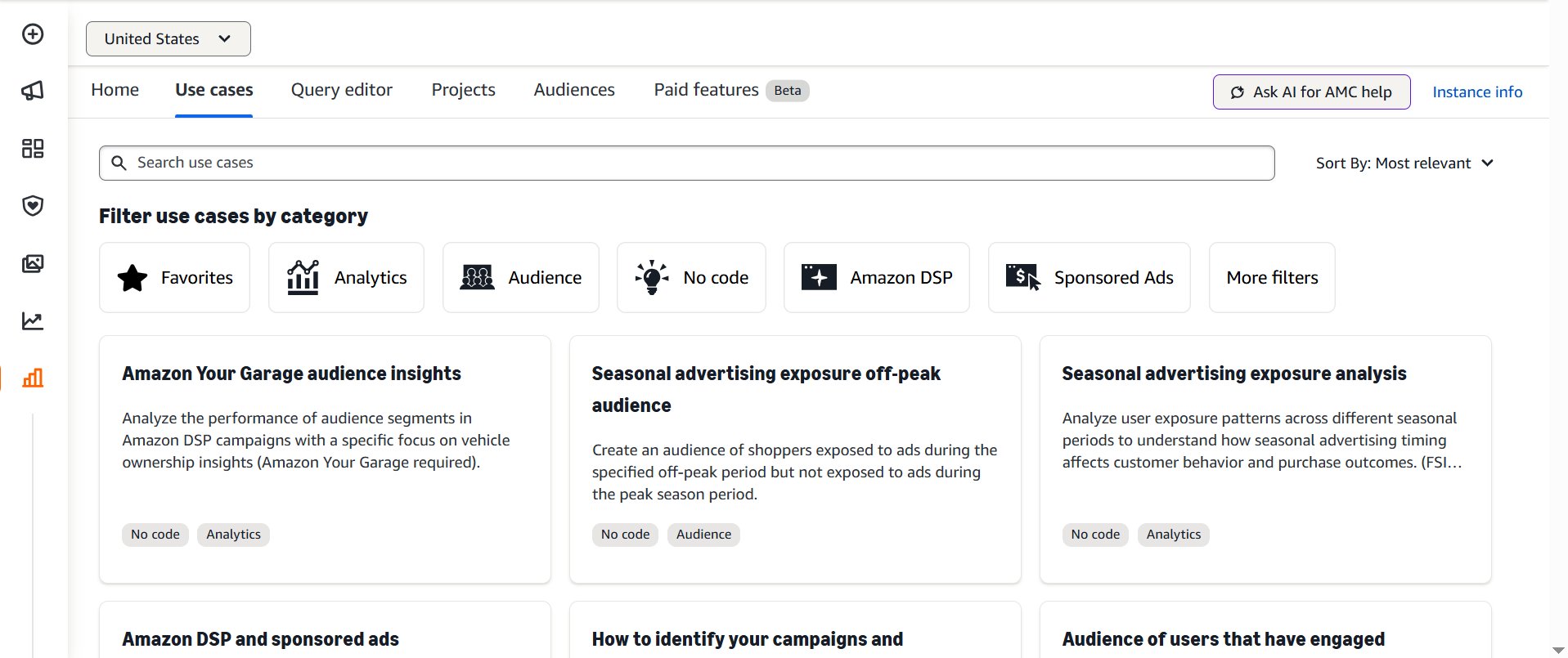Viewport: 1568px width, 658px height.
Task: Click Analytics tag on Your Garage card
Action: coord(233,535)
